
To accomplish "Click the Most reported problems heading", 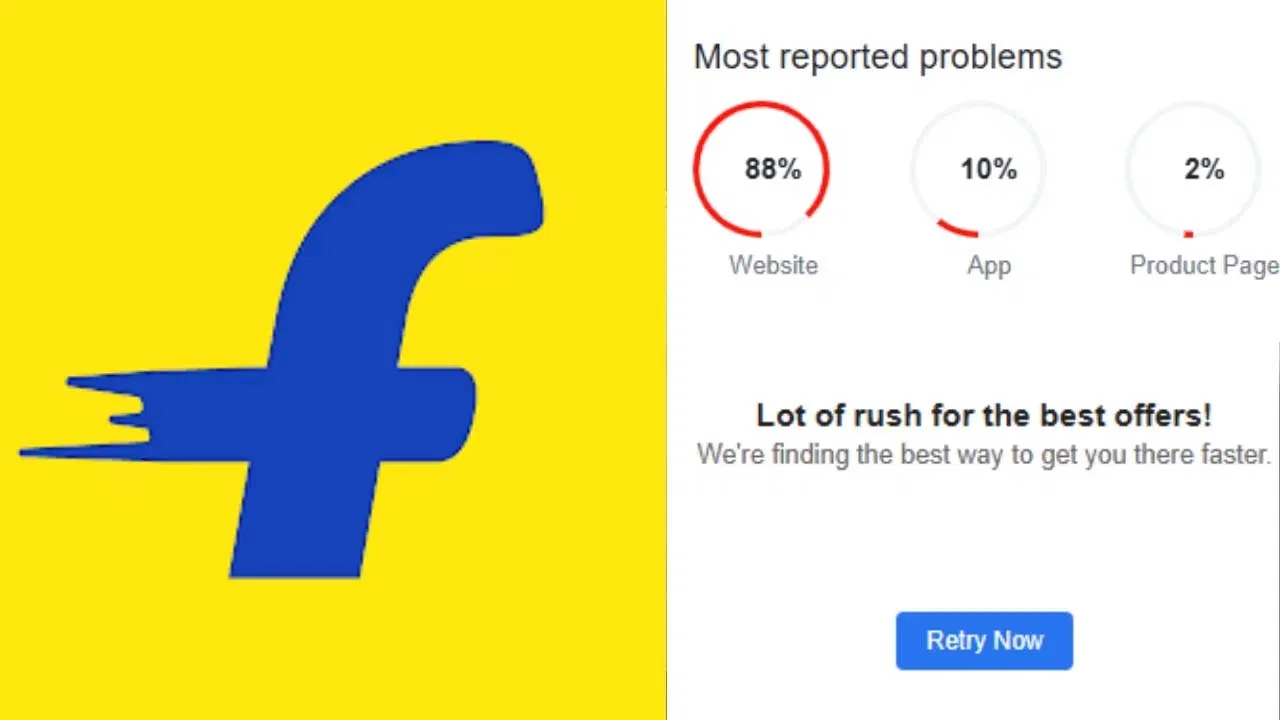I will coord(877,57).
